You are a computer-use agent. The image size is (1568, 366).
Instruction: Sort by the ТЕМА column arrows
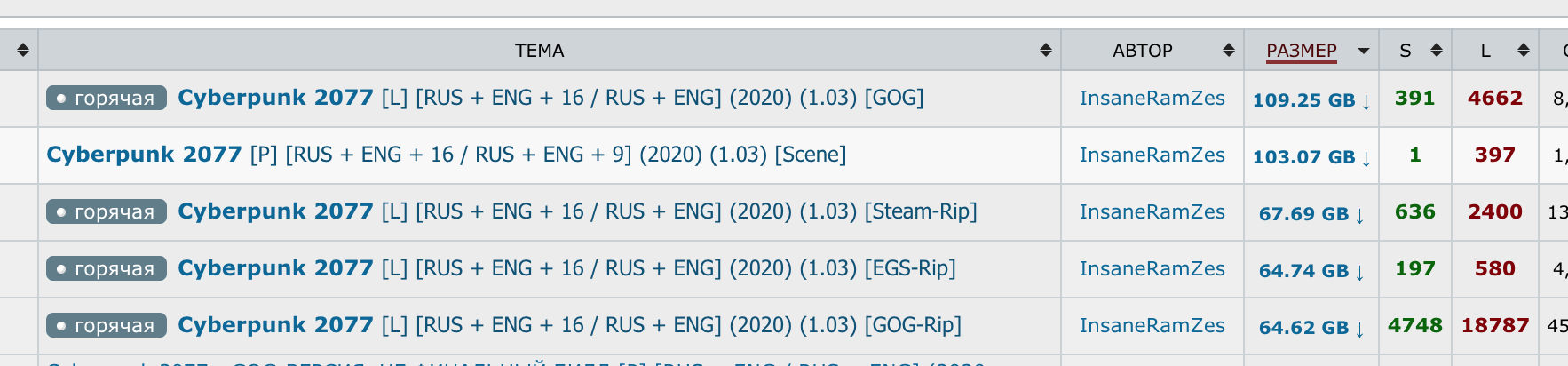[1046, 51]
